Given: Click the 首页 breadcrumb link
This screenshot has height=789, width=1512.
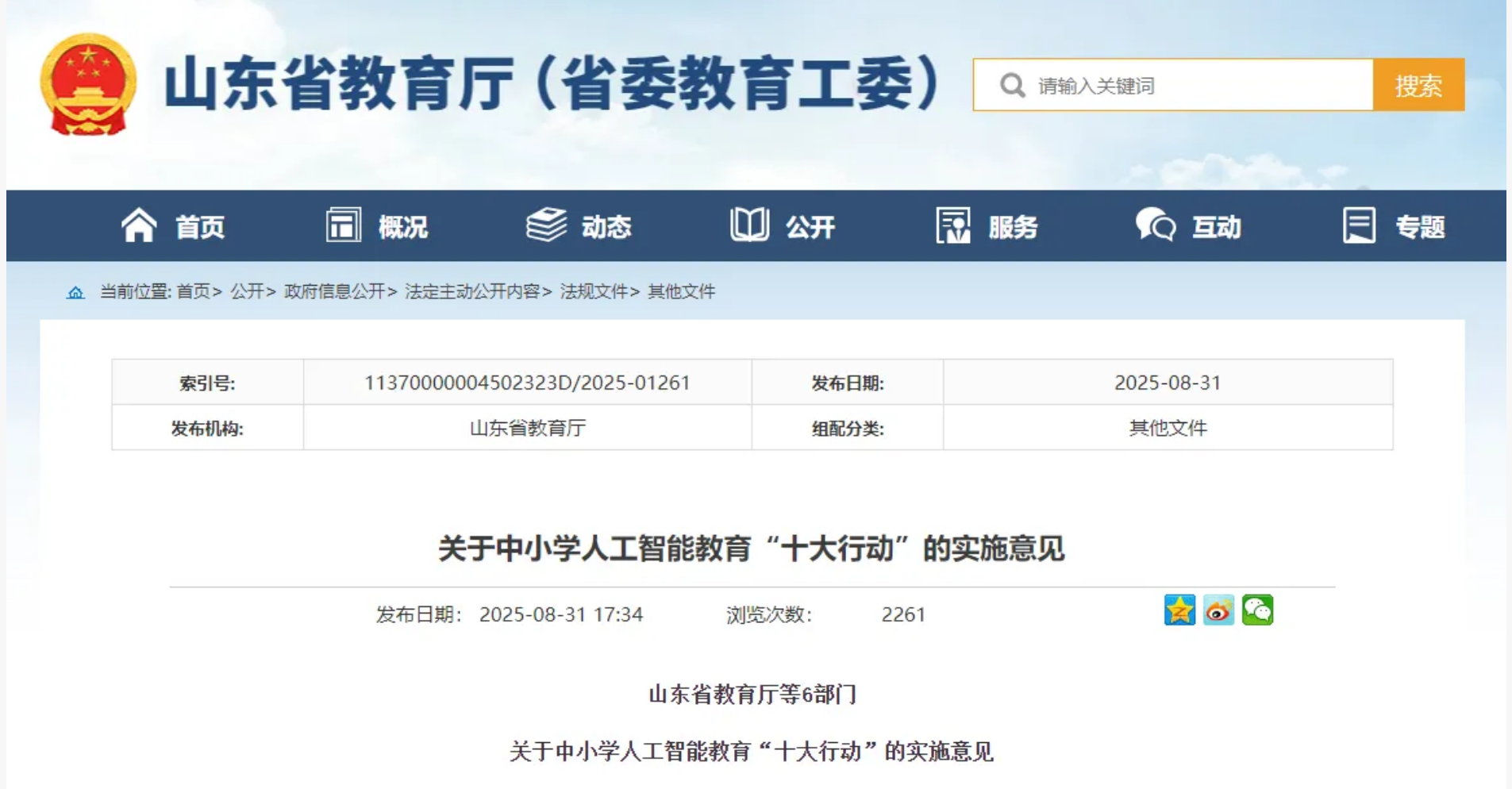Looking at the screenshot, I should [193, 291].
